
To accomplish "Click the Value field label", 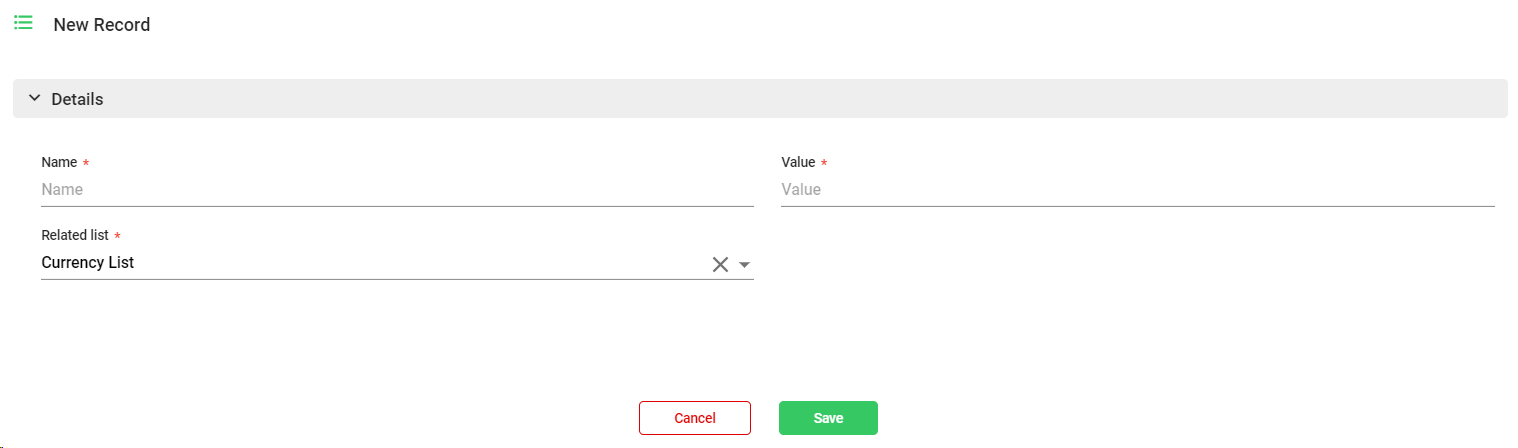I will [798, 162].
